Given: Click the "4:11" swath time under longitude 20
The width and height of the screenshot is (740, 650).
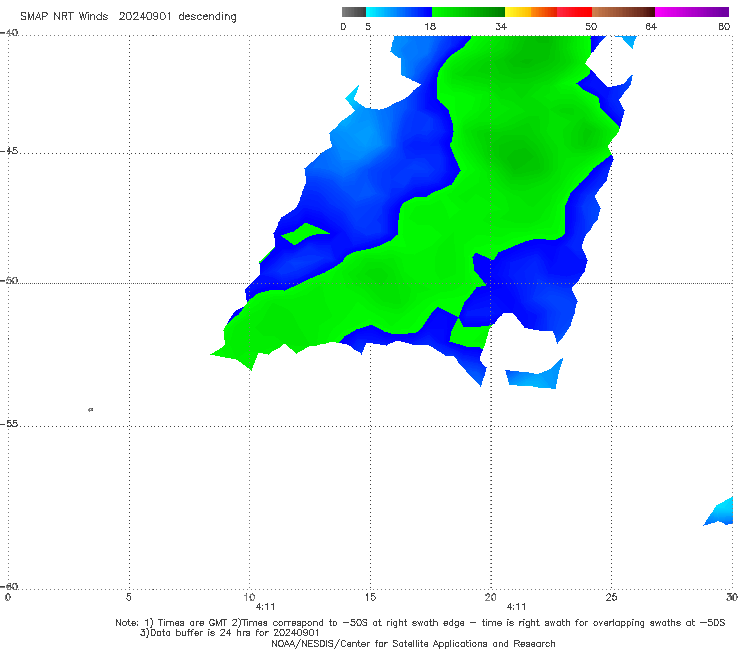Looking at the screenshot, I should point(516,607).
